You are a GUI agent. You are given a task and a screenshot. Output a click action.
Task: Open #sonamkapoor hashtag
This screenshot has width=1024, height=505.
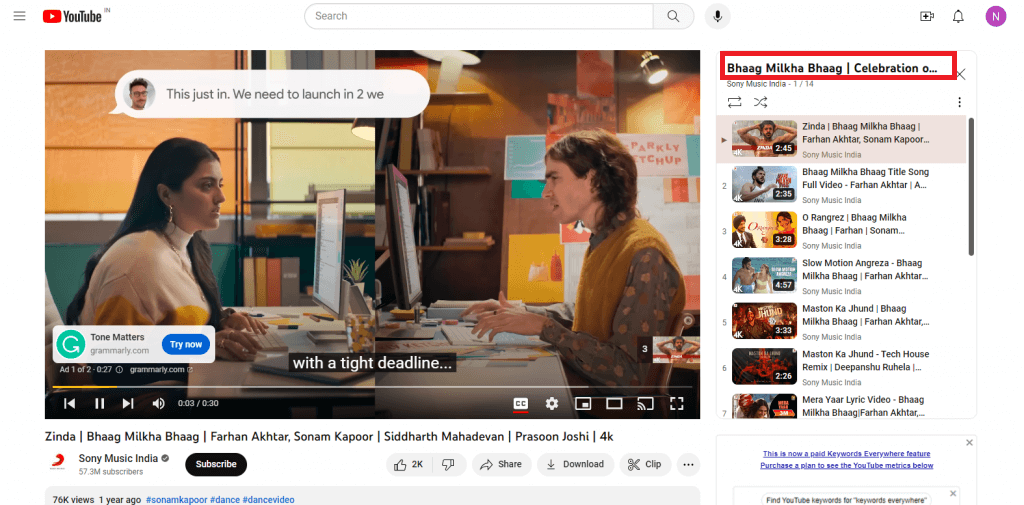(x=176, y=500)
